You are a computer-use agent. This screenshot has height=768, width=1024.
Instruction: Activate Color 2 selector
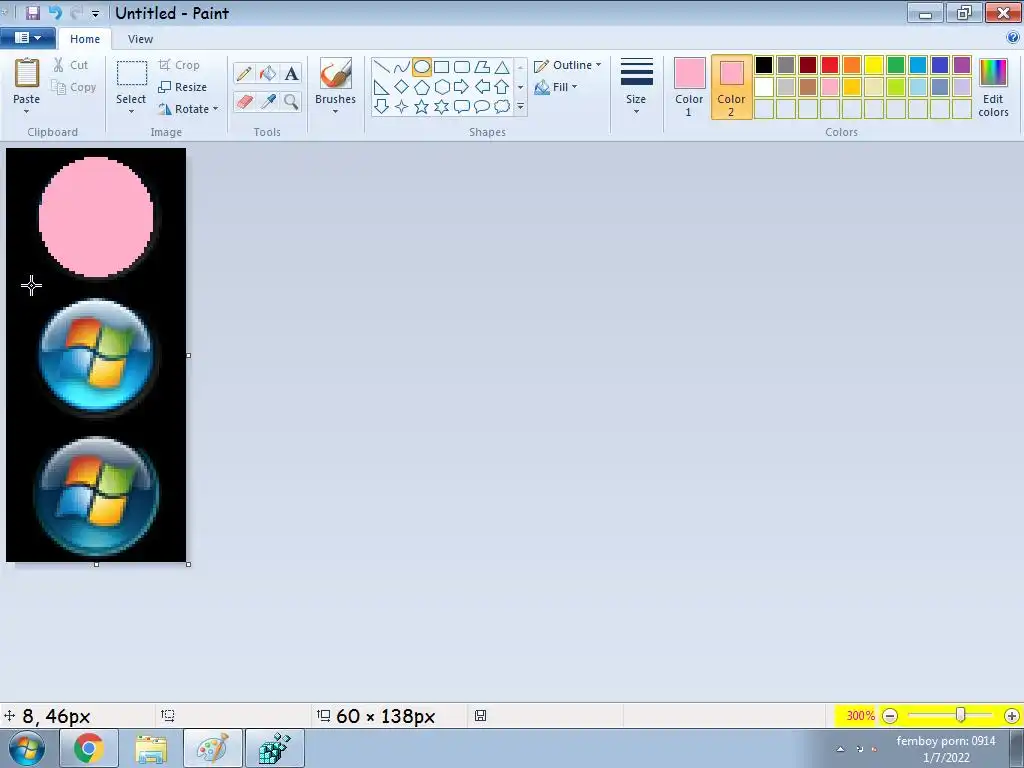731,88
